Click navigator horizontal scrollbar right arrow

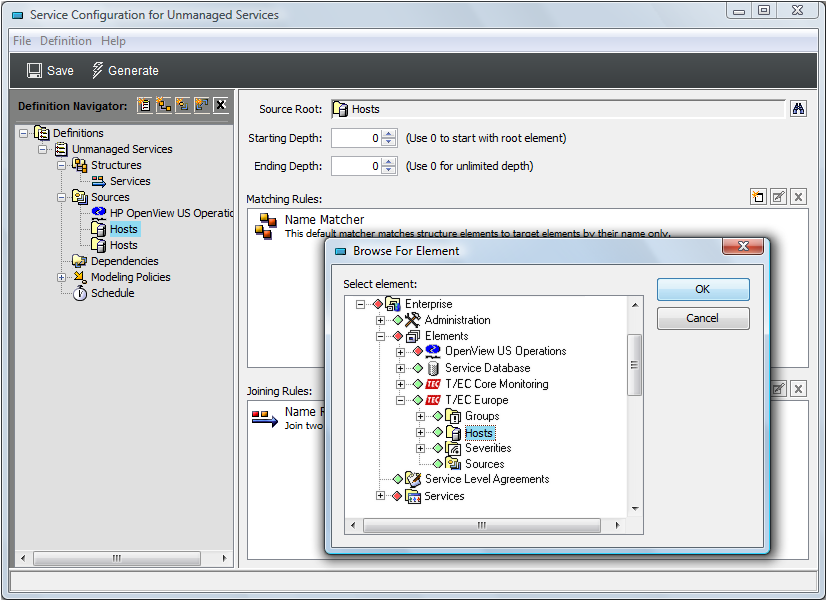[x=224, y=558]
